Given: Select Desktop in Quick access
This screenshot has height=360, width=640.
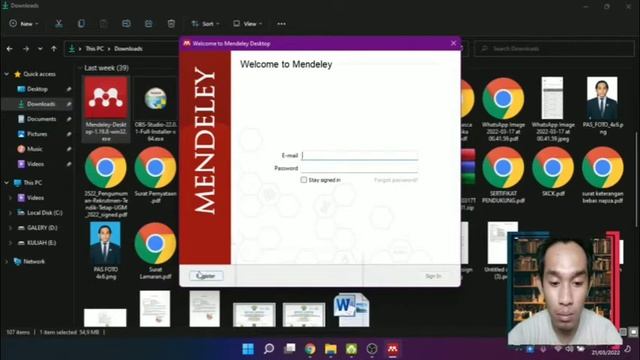Looking at the screenshot, I should [x=37, y=89].
